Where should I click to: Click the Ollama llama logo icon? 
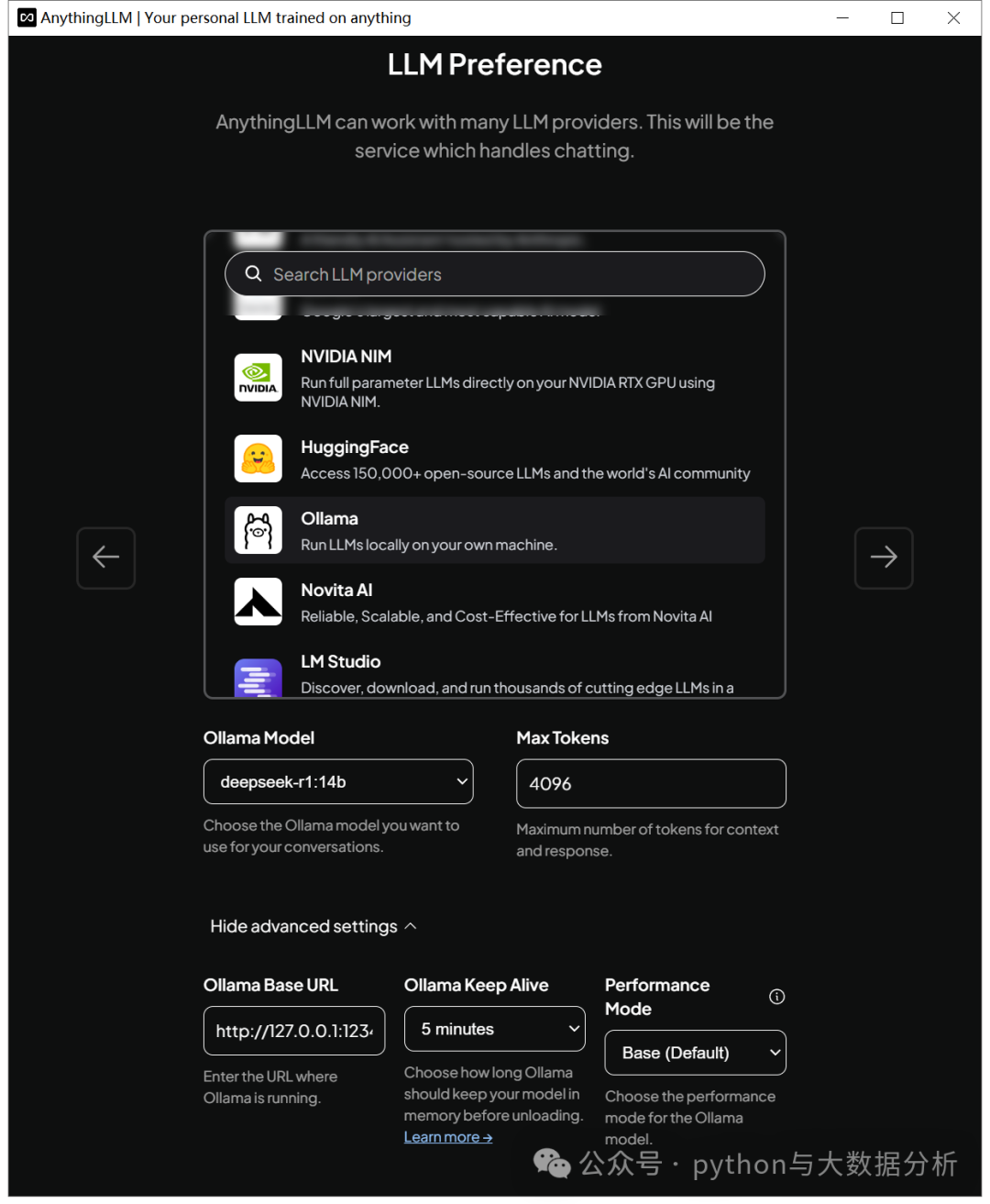tap(258, 530)
